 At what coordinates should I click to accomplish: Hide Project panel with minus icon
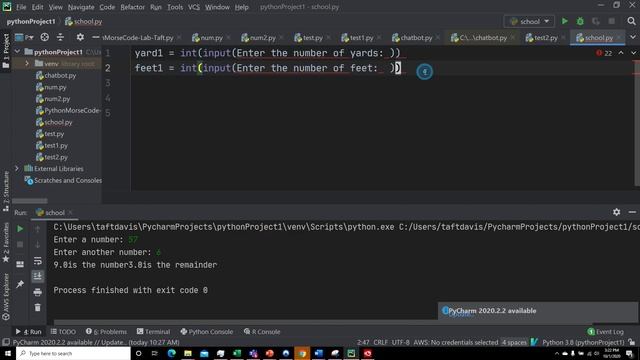tap(96, 38)
